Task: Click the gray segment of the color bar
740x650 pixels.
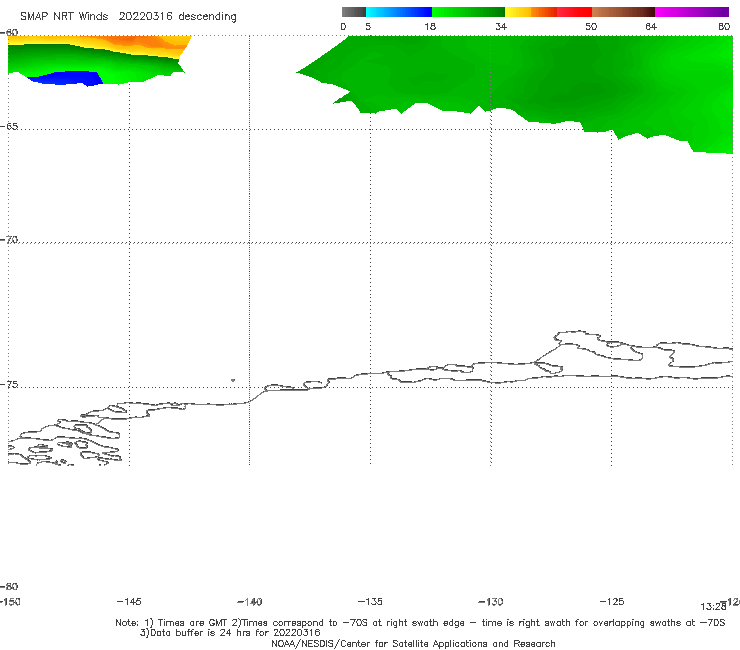Action: (x=354, y=12)
